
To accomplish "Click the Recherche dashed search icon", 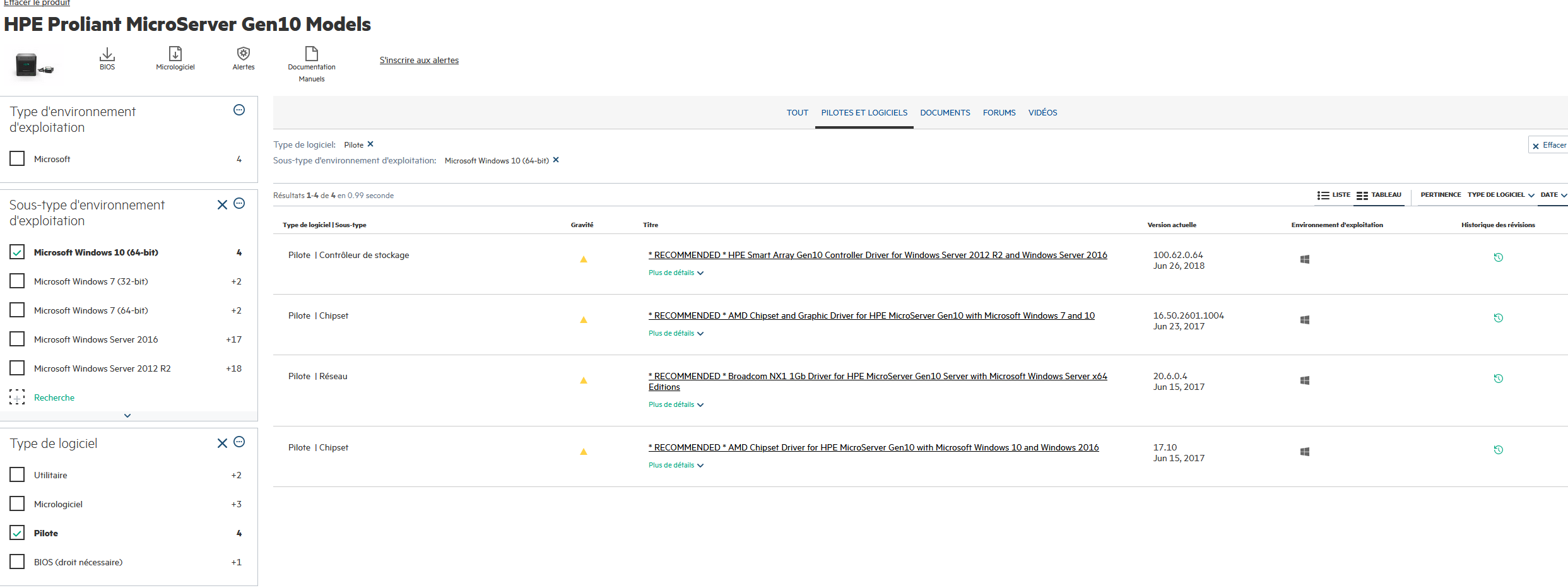I will click(x=17, y=397).
